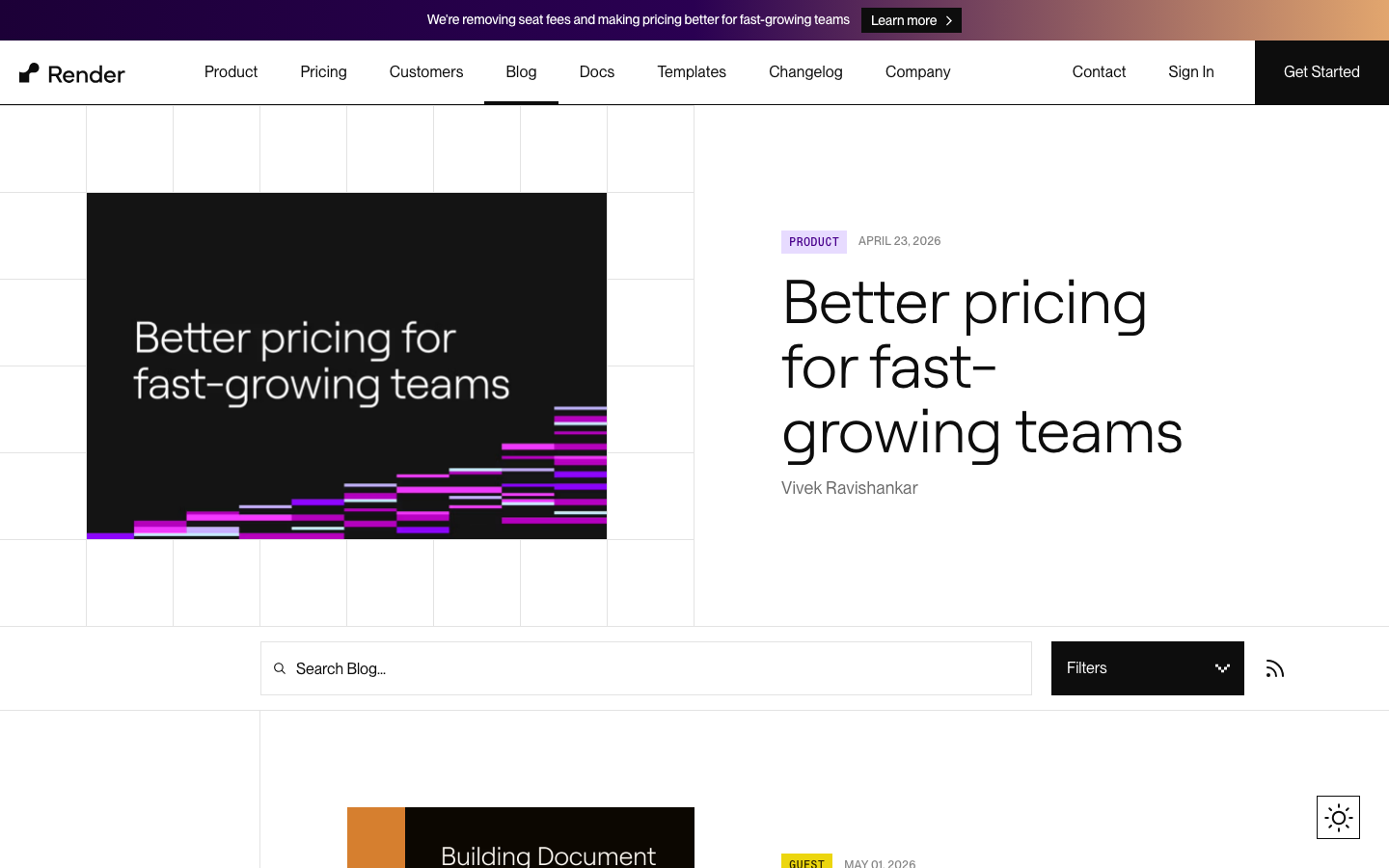Open the Customers nav item
The image size is (1389, 868).
(426, 72)
